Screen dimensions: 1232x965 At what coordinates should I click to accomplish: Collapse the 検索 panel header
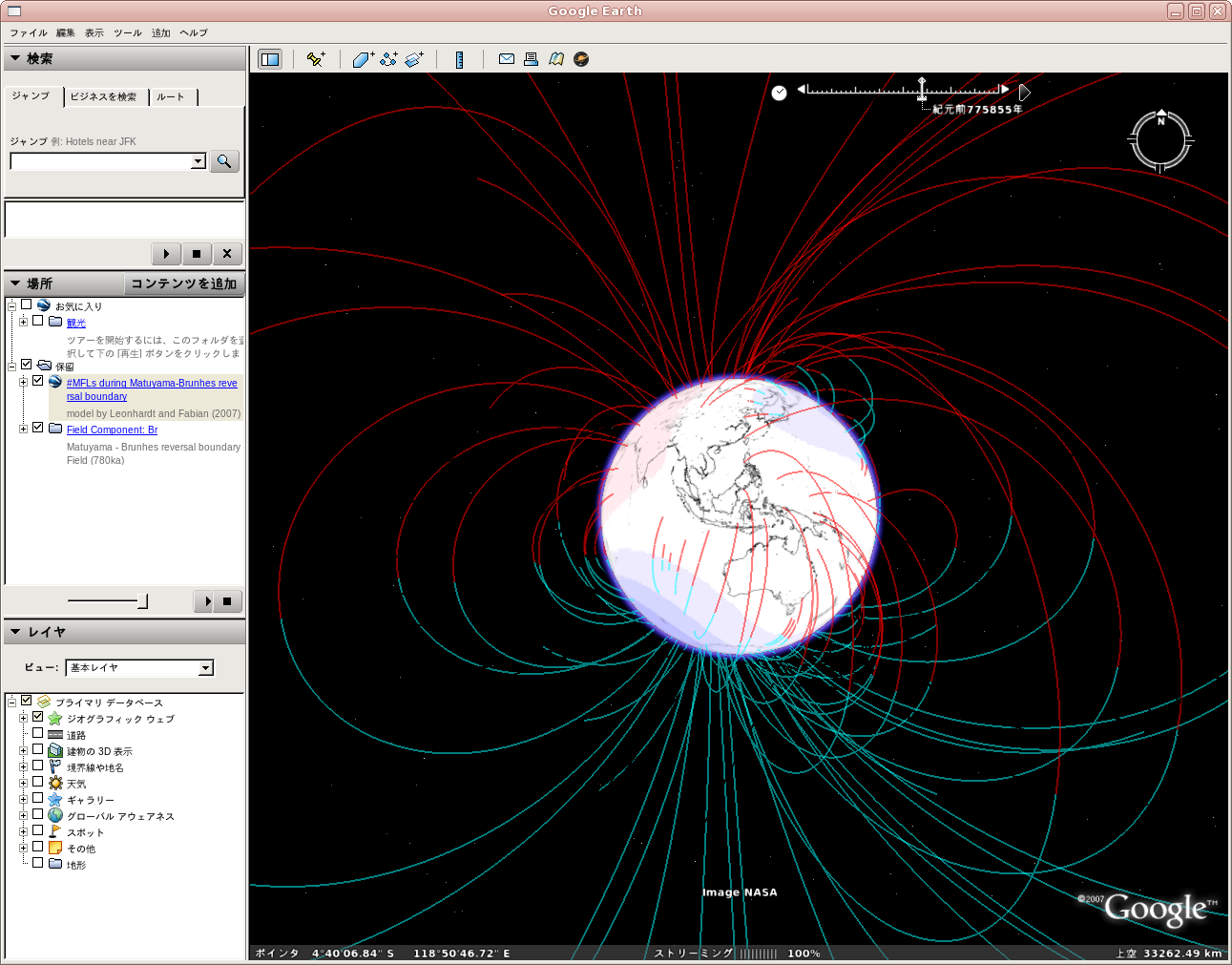(15, 59)
